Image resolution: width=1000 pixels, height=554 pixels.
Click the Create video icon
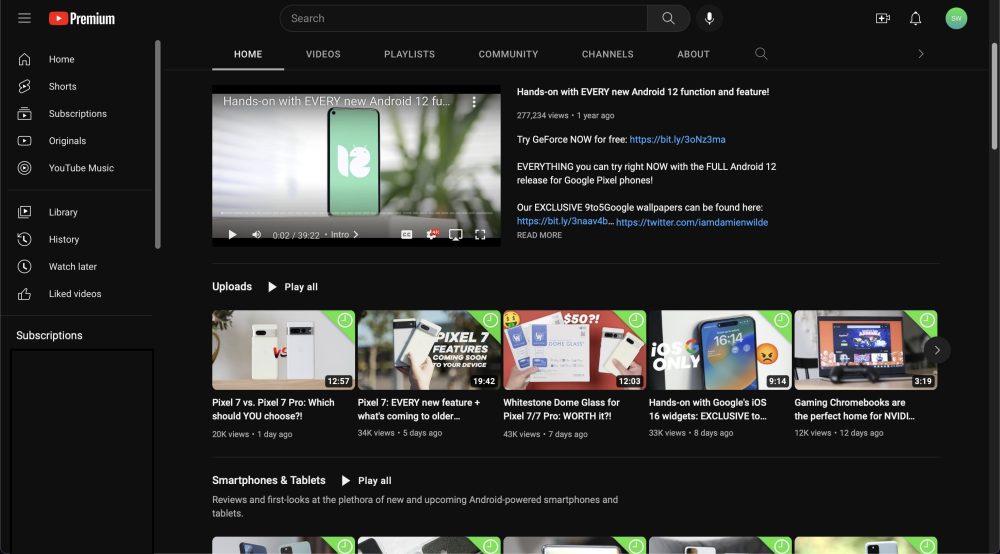point(882,18)
